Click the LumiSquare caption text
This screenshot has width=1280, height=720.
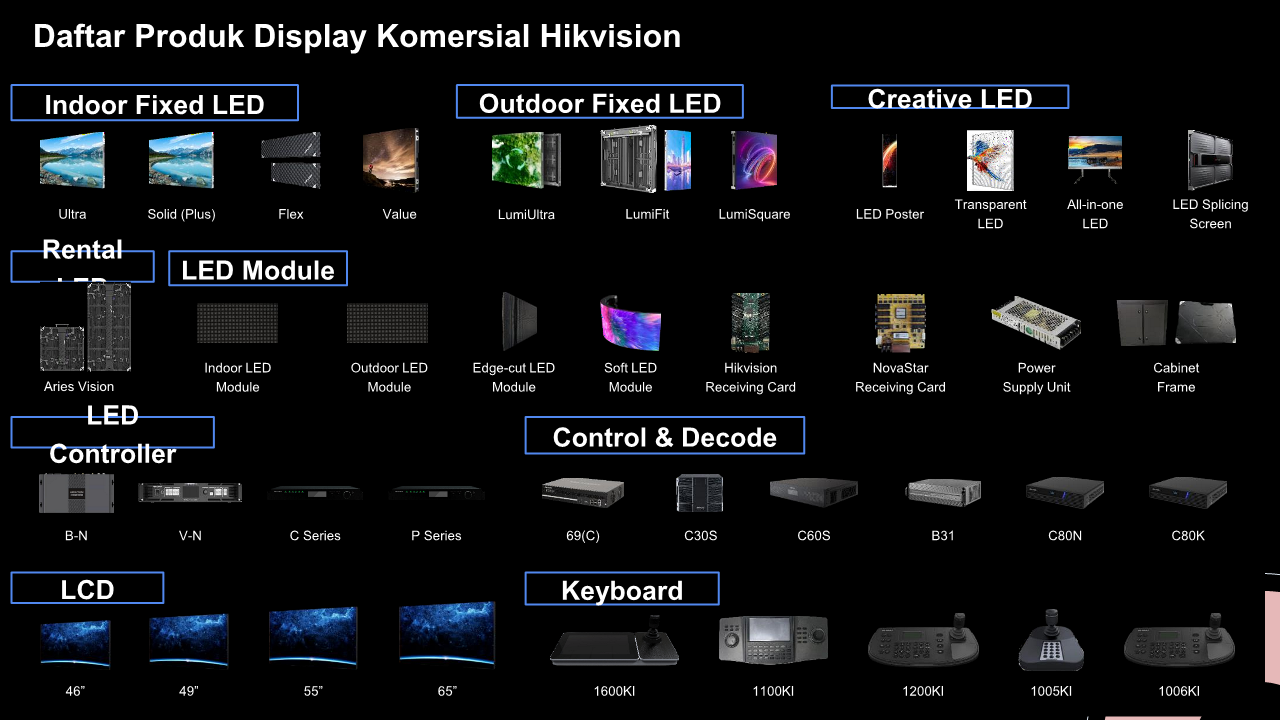[x=754, y=214]
